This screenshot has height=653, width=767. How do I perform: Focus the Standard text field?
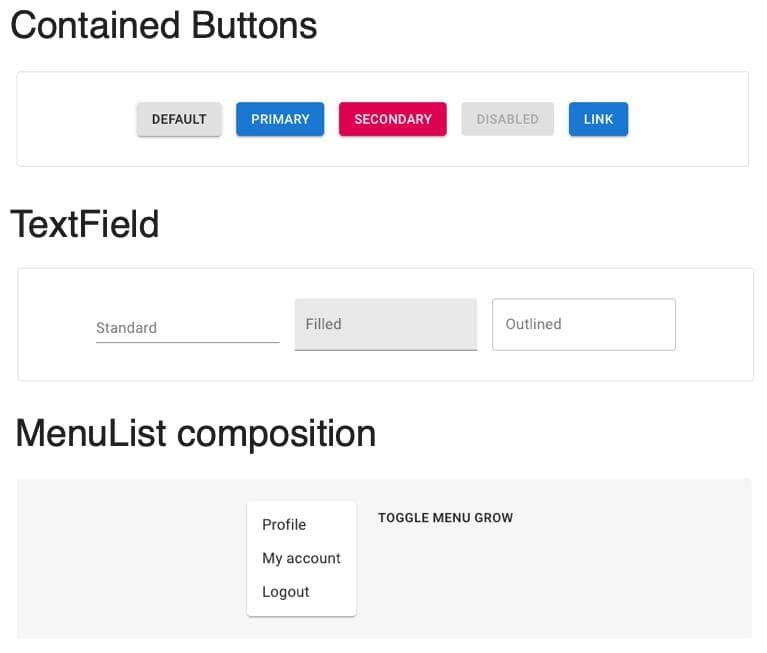(187, 327)
